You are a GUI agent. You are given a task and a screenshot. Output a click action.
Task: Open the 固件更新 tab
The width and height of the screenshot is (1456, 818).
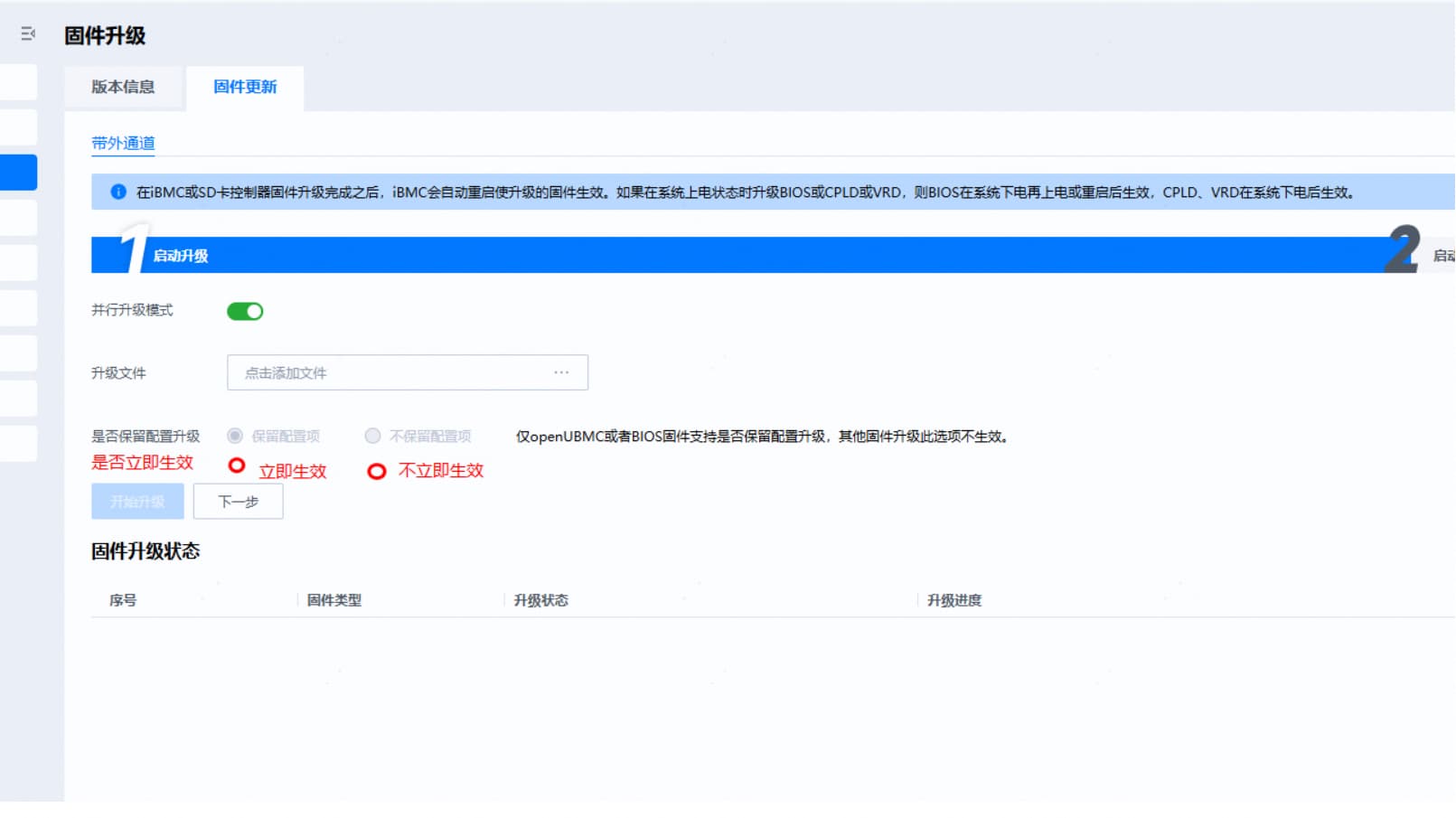coord(245,87)
